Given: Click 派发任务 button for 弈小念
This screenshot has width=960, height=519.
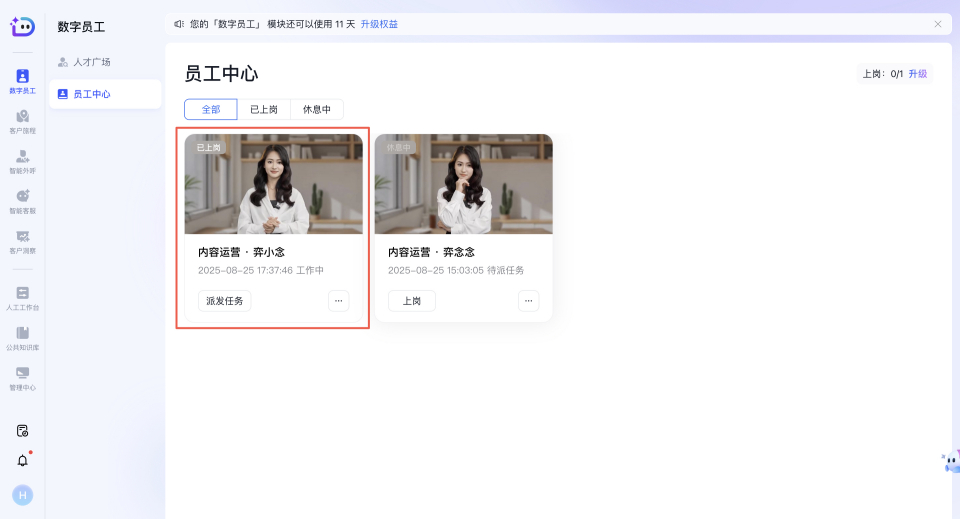Looking at the screenshot, I should [224, 301].
